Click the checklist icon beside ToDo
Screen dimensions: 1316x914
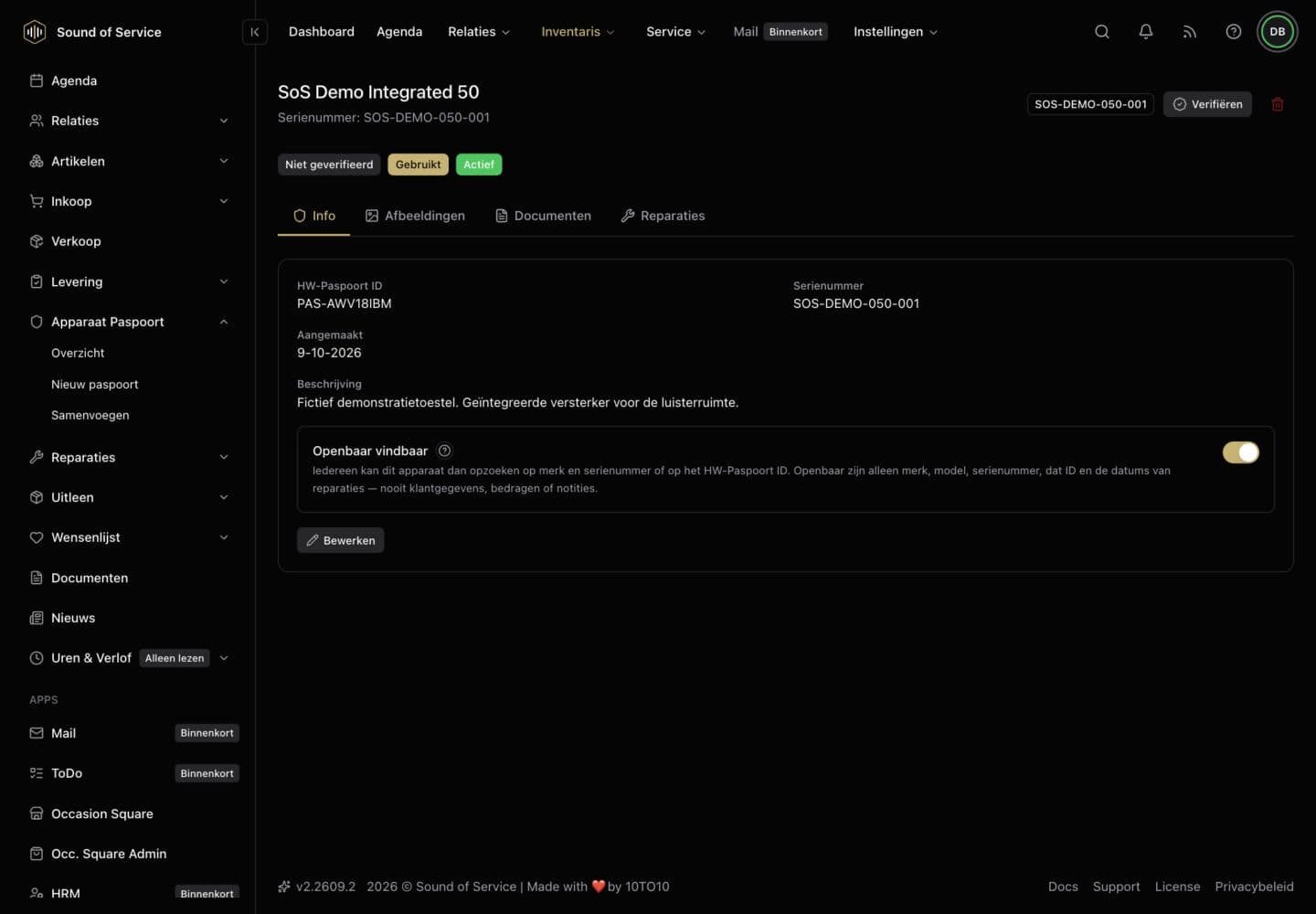click(x=37, y=773)
